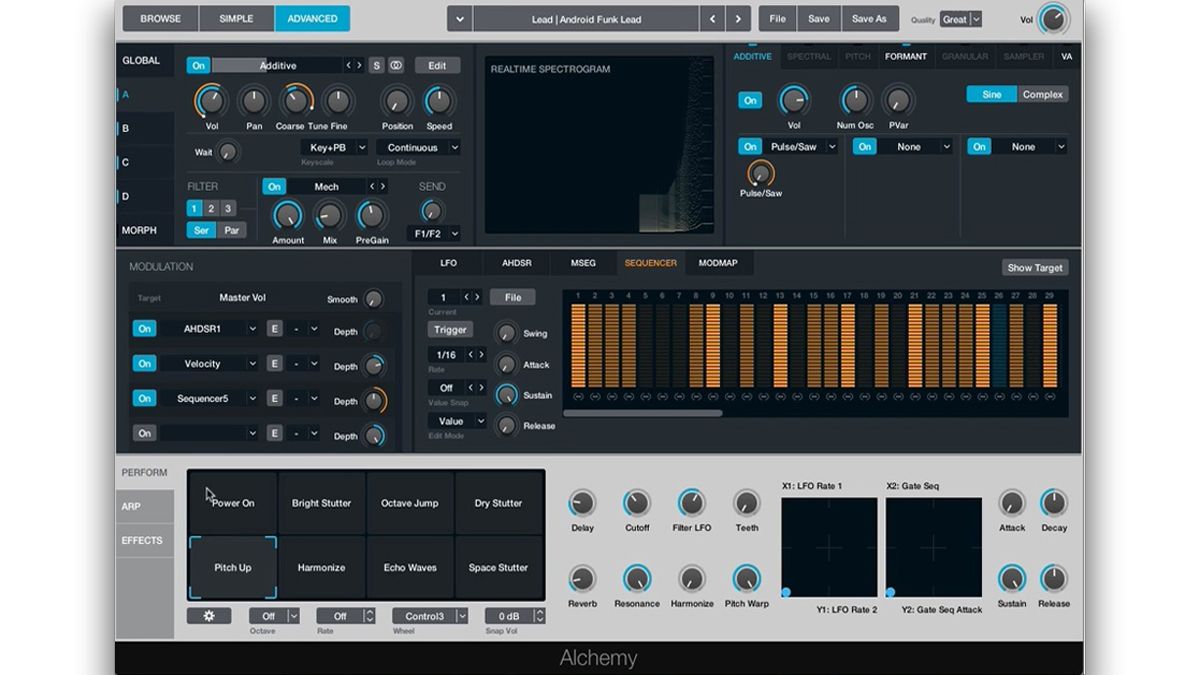Click the sequencer File button
The width and height of the screenshot is (1200, 675).
[x=512, y=297]
